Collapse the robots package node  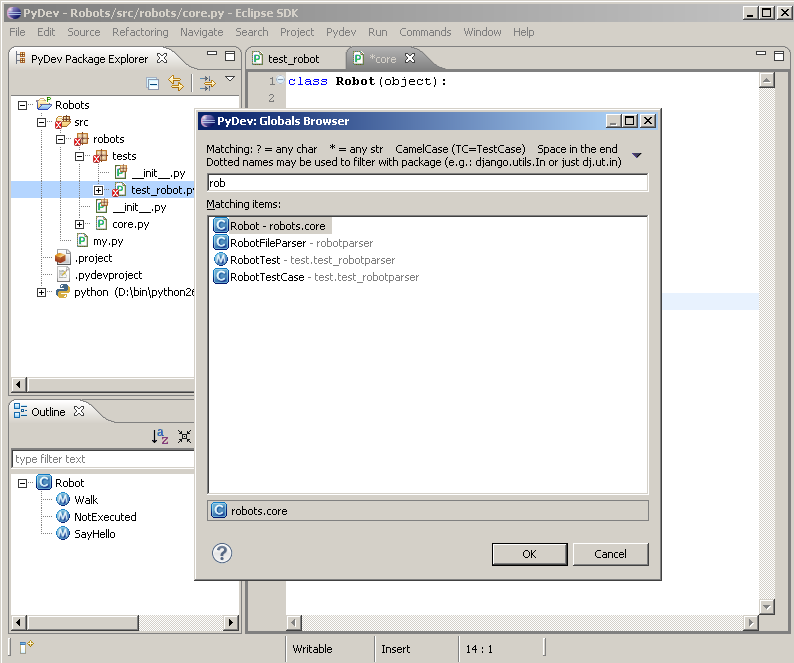point(60,139)
